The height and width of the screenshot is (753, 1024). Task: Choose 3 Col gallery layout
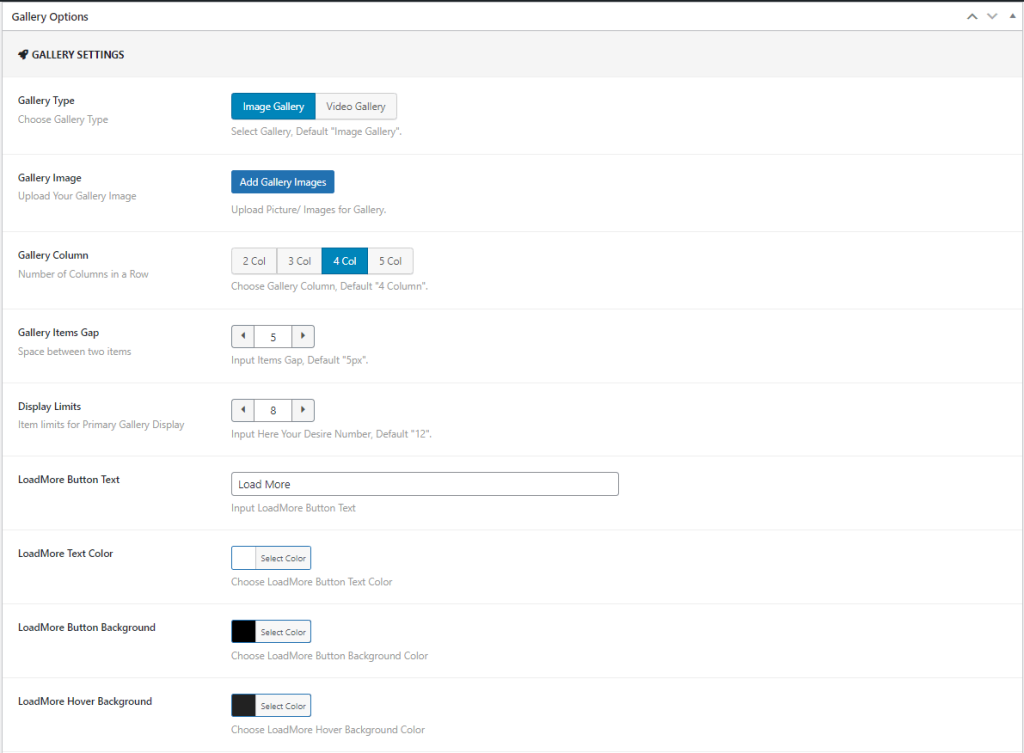[299, 261]
